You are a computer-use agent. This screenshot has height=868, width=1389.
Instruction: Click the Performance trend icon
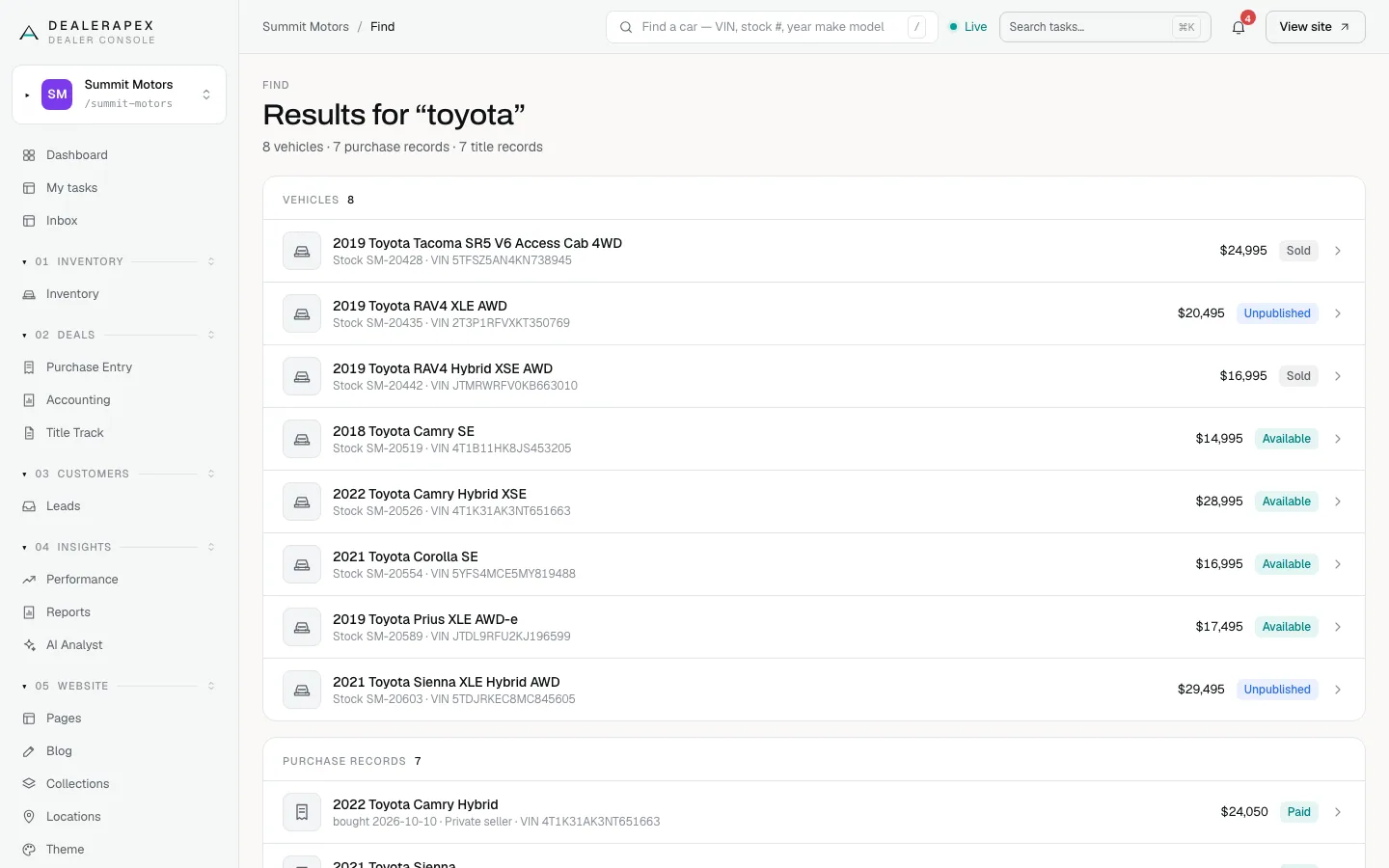point(29,580)
